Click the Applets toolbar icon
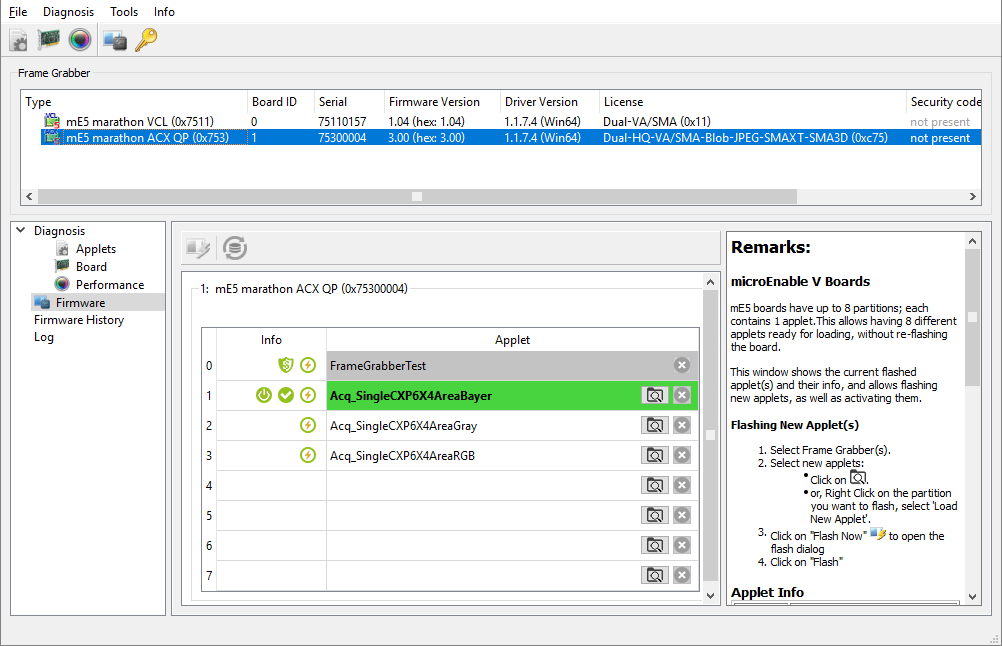Viewport: 1002px width, 646px height. (19, 40)
